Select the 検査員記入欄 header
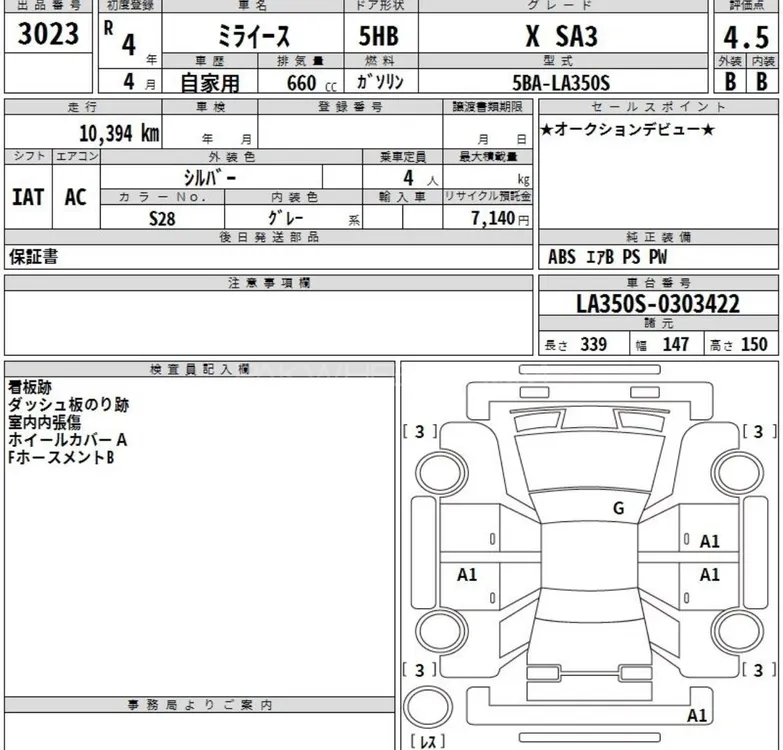Screen dimensions: 783x750 (200, 370)
